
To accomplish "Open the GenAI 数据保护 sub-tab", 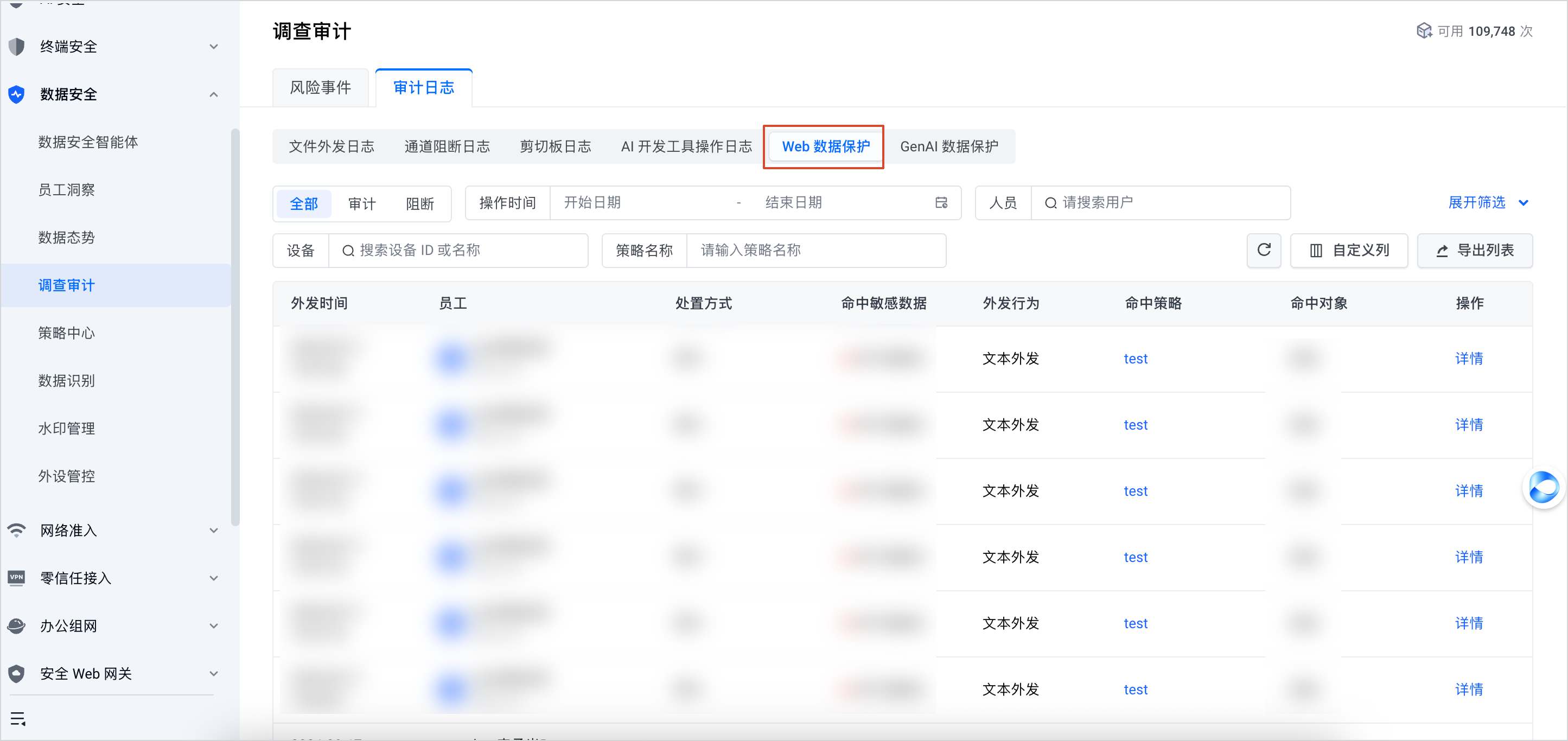I will [949, 146].
